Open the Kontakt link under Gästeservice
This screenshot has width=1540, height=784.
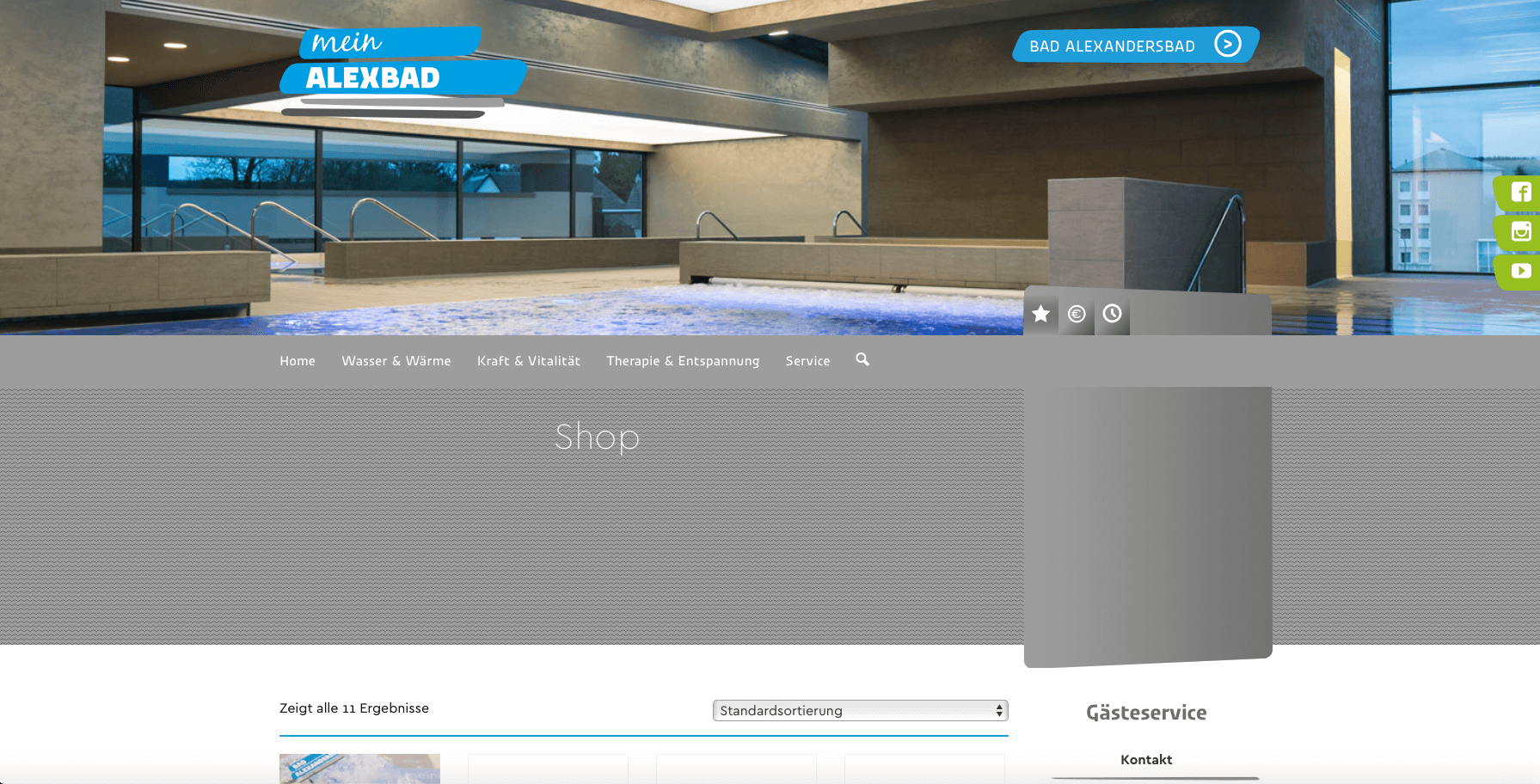pos(1146,760)
